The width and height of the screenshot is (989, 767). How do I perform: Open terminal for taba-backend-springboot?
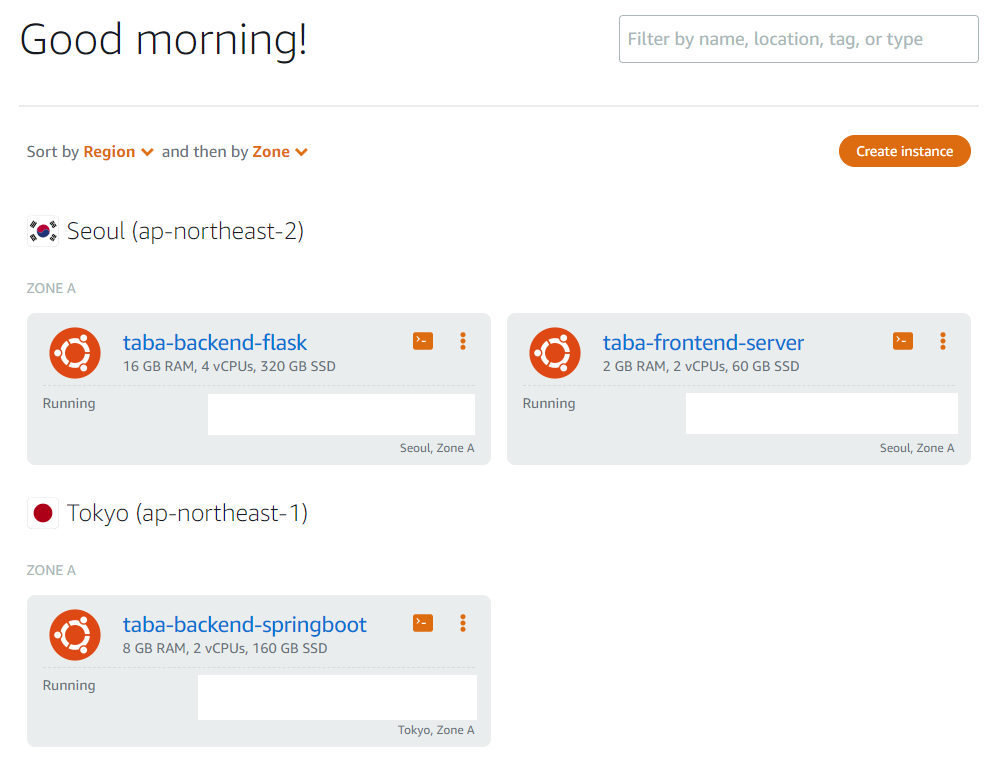pyautogui.click(x=423, y=623)
